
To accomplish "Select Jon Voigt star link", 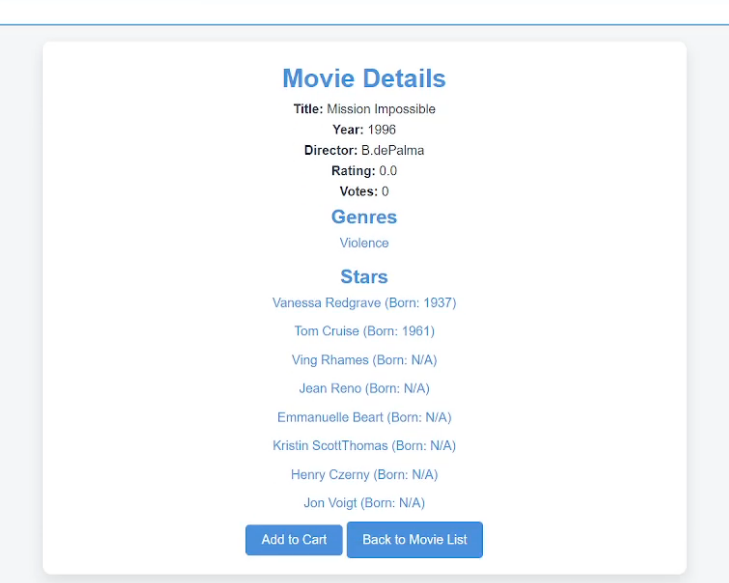I will (x=364, y=503).
